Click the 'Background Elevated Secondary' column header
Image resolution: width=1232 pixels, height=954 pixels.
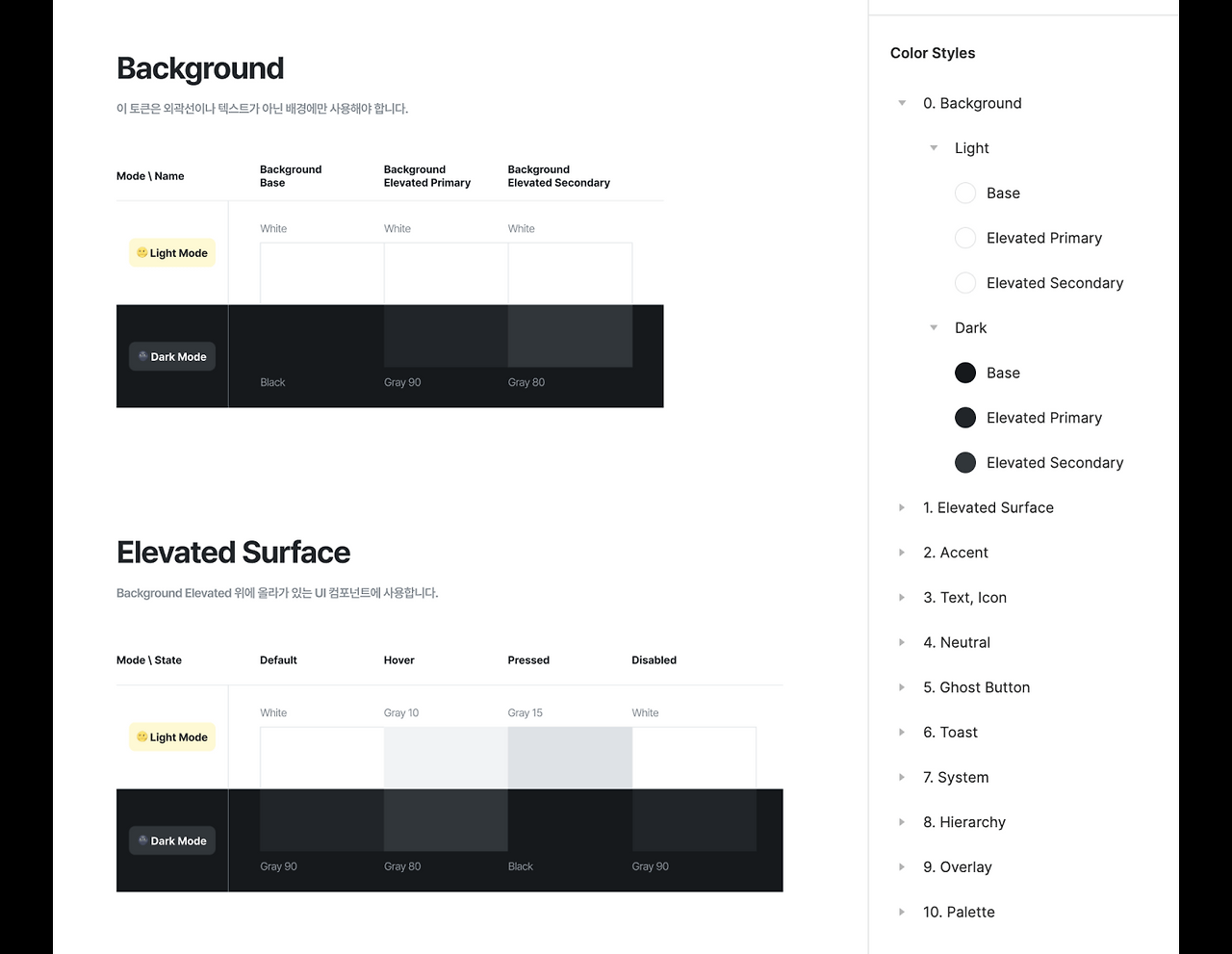pyautogui.click(x=559, y=176)
